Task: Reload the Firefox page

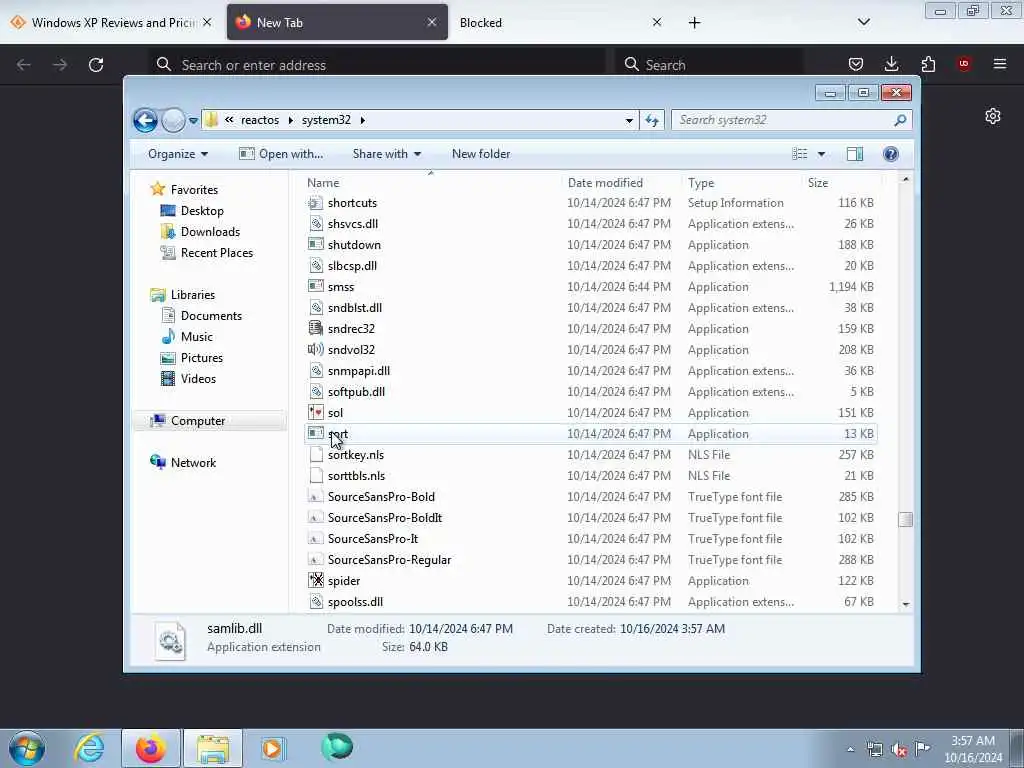Action: pyautogui.click(x=96, y=65)
